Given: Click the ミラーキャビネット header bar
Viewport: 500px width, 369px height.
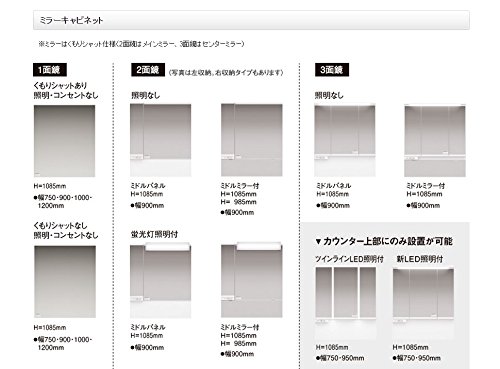Looking at the screenshot, I should (x=251, y=20).
